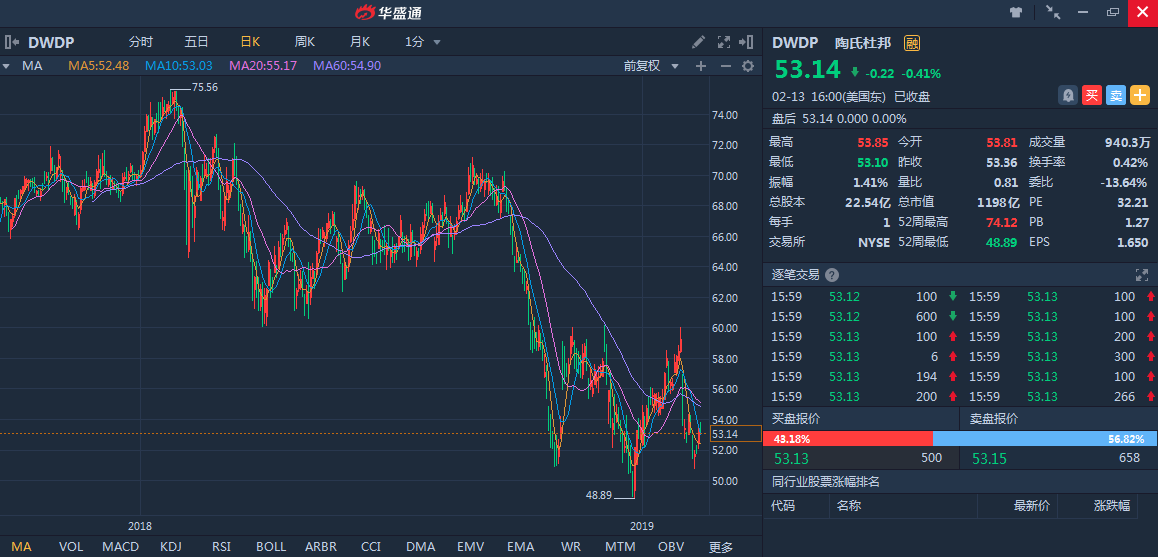Expand chart to fullscreen view

724,42
